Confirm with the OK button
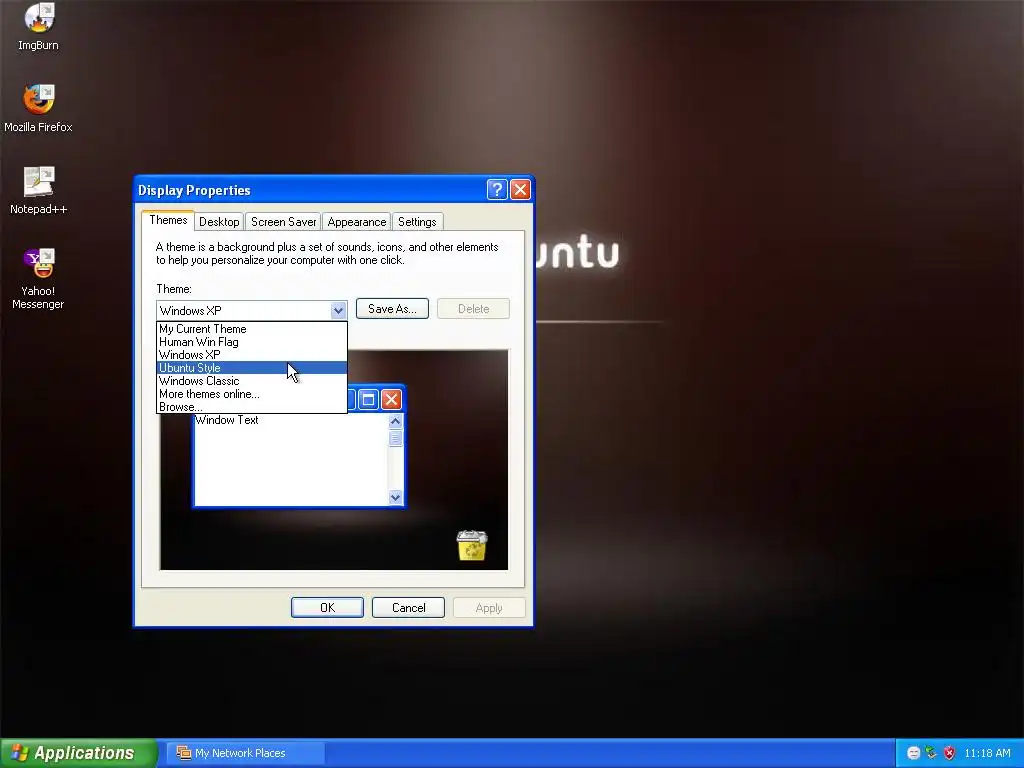The width and height of the screenshot is (1024, 768). click(x=327, y=607)
